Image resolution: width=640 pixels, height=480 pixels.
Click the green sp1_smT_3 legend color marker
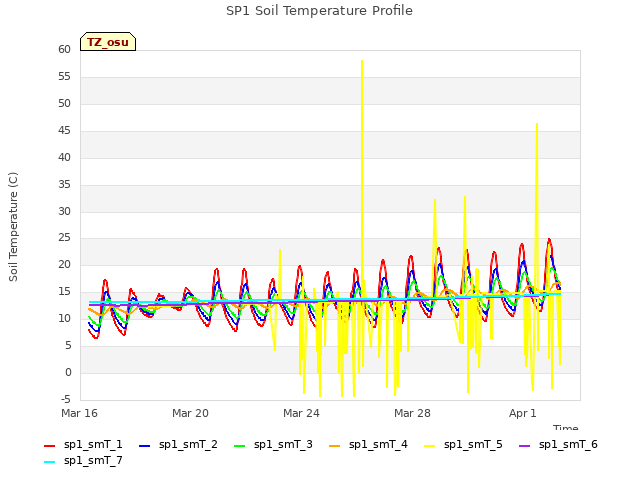pyautogui.click(x=240, y=446)
